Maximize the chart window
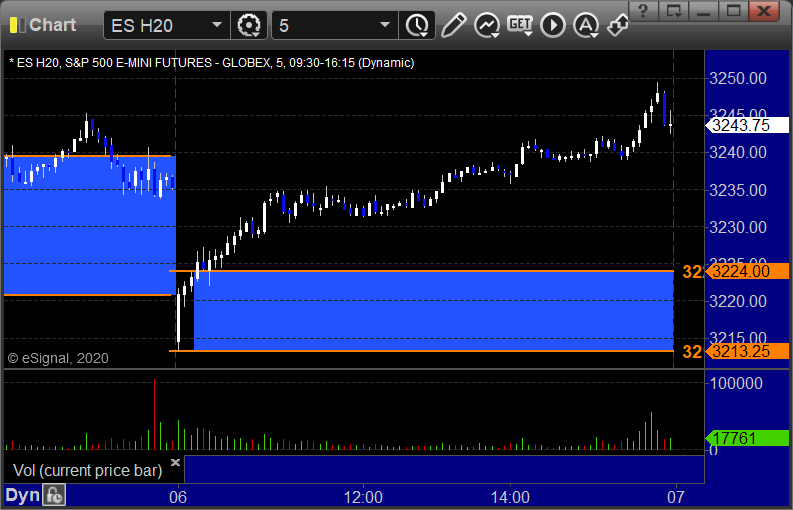793x510 pixels. (733, 10)
